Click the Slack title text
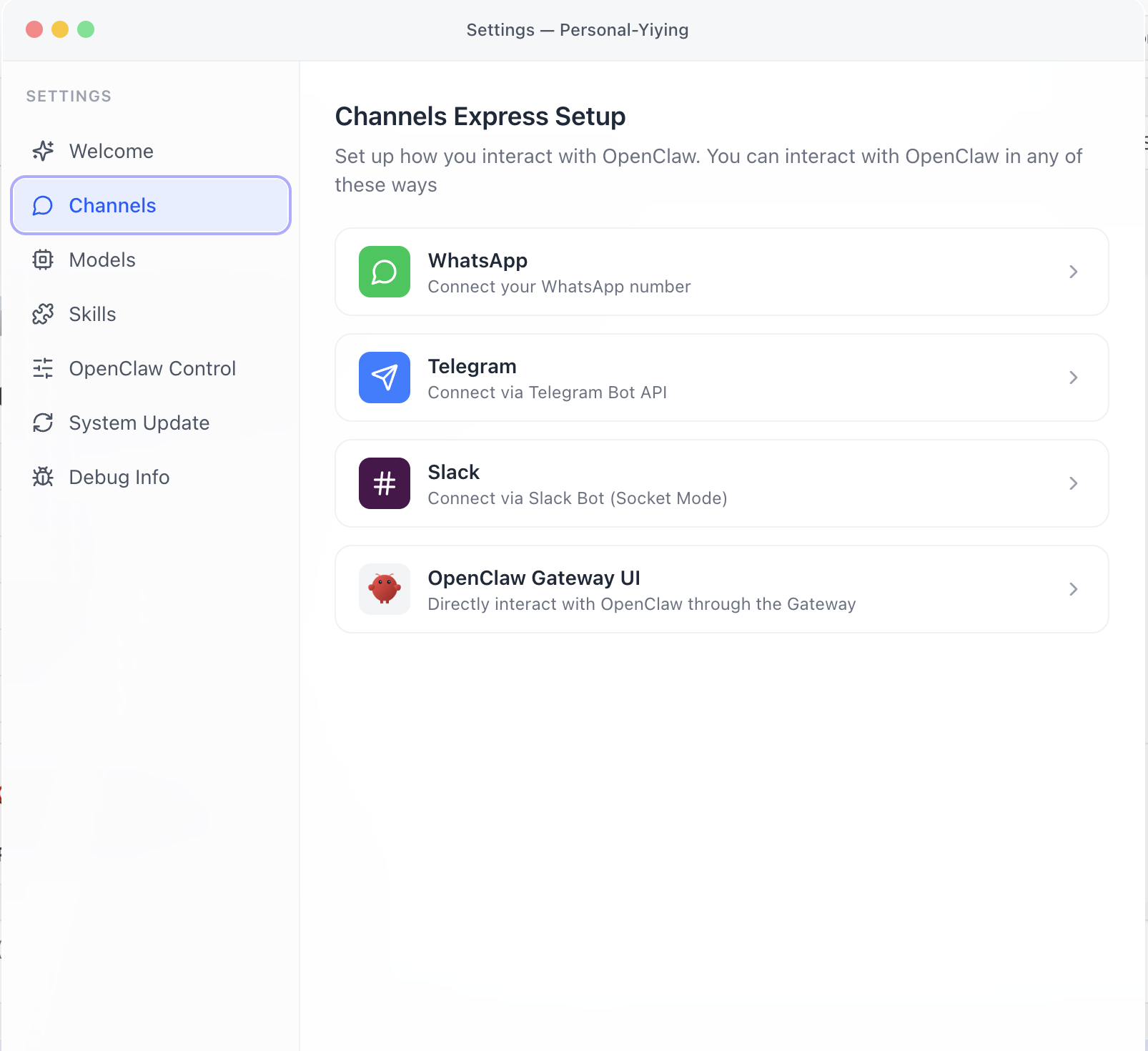The height and width of the screenshot is (1051, 1148). click(453, 472)
